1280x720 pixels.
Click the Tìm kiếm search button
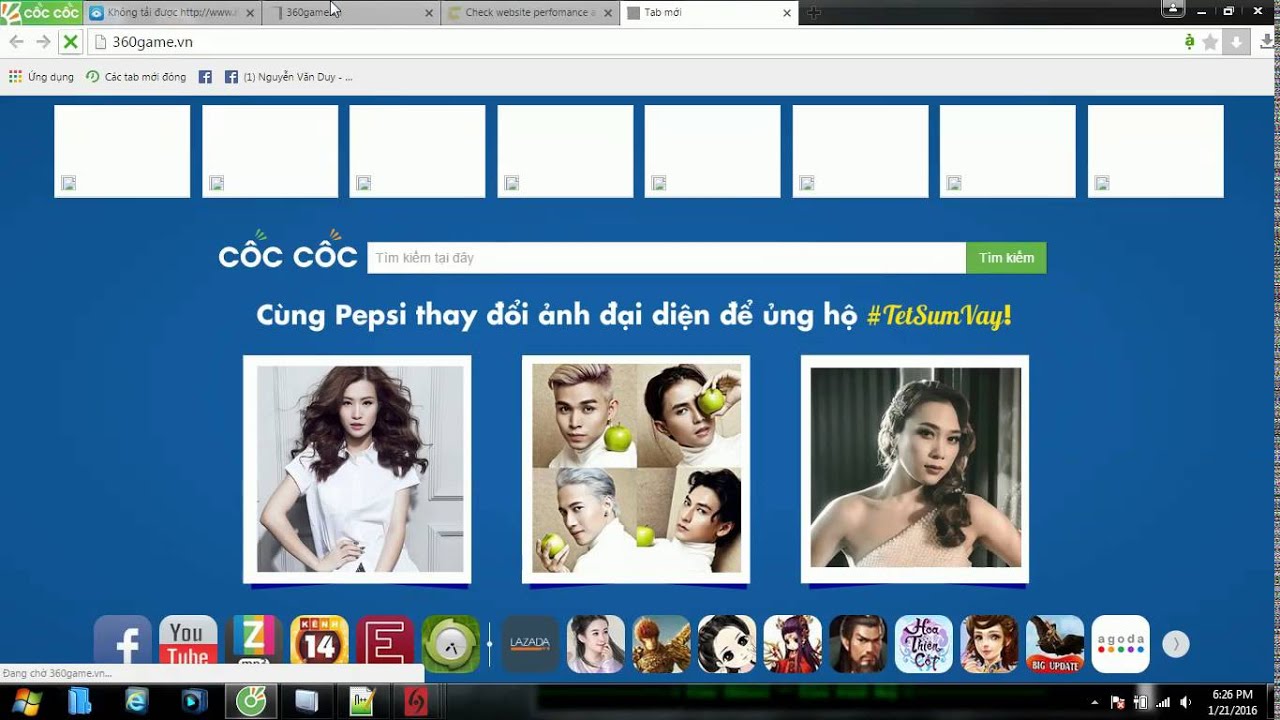[x=1006, y=258]
